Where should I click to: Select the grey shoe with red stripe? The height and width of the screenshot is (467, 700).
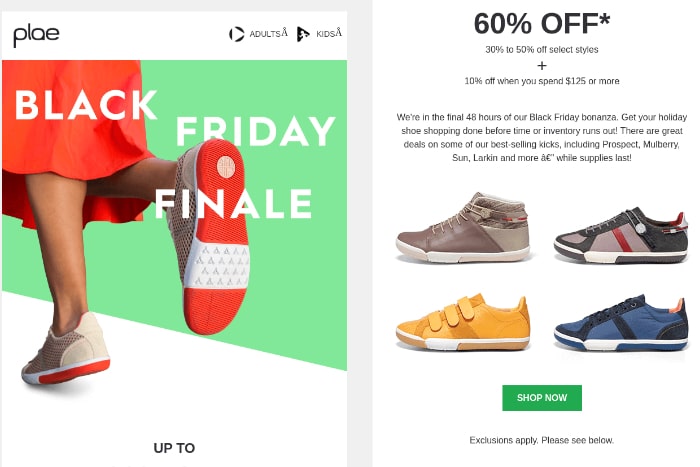point(621,235)
